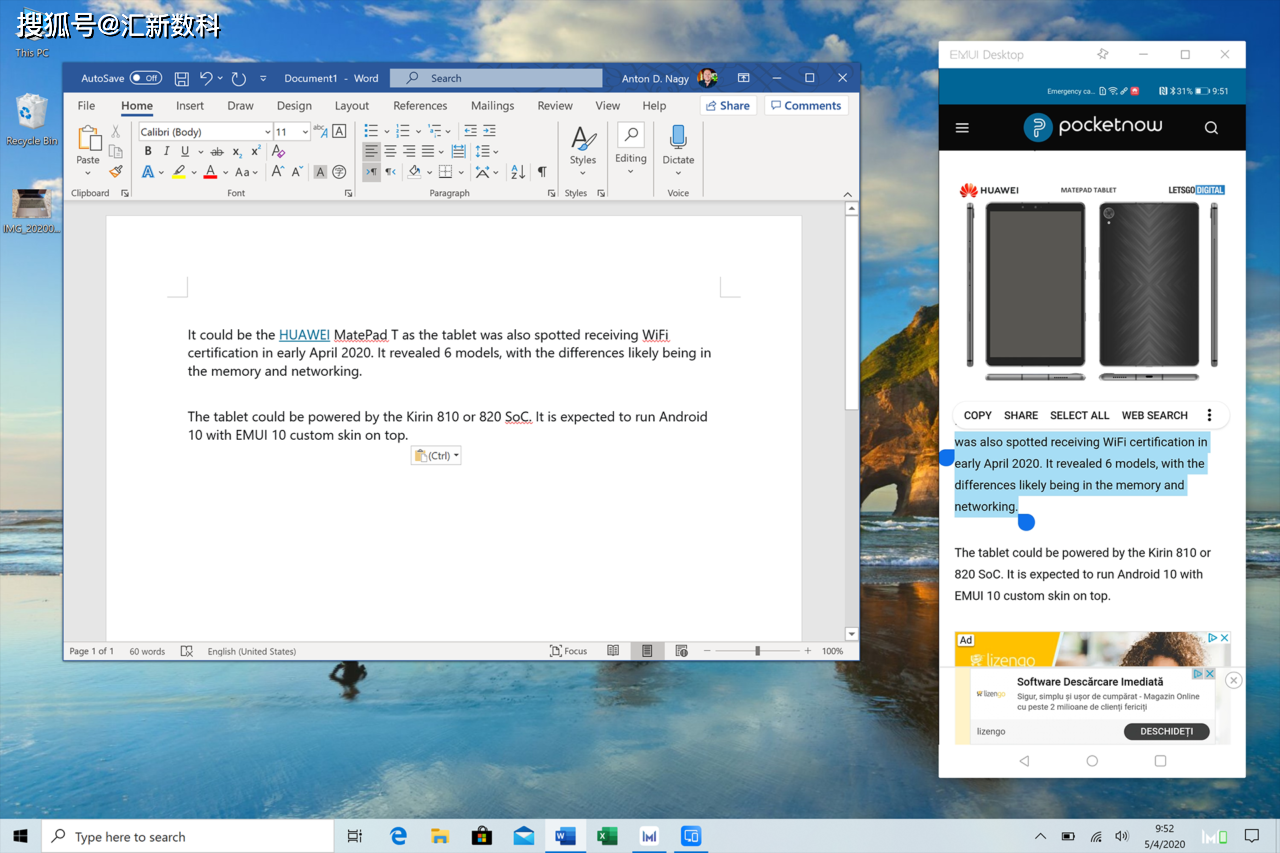Open Customize Quick Access Toolbar dropdown
The width and height of the screenshot is (1280, 853).
tap(263, 78)
